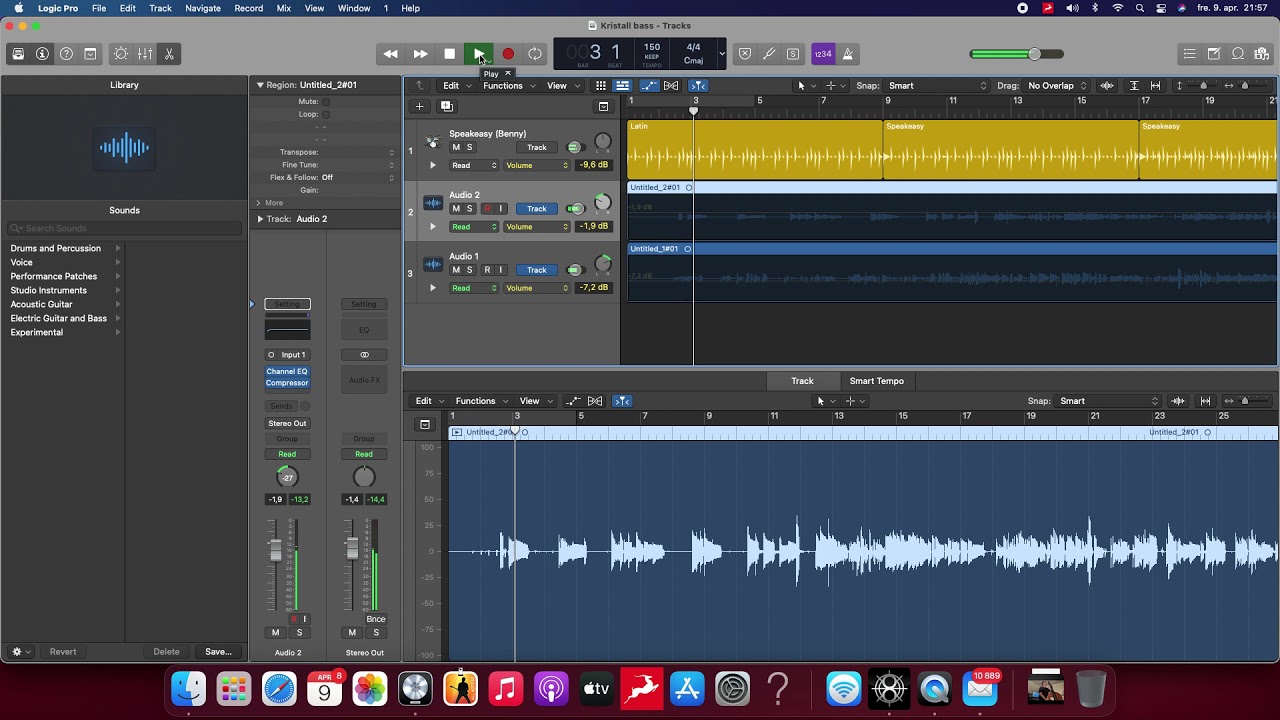
Task: Open automation mode Read dropdown on Audio 2
Action: [x=474, y=227]
